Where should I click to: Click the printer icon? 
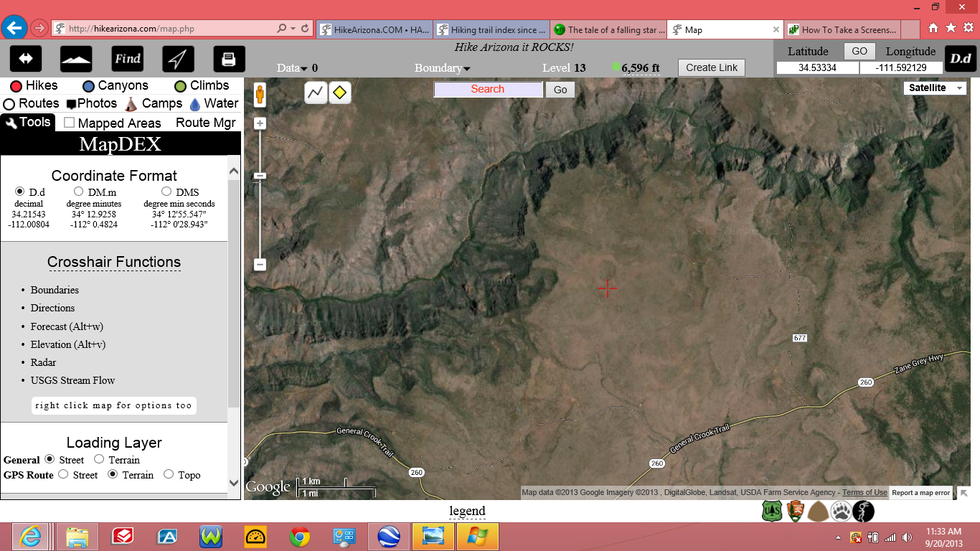click(229, 59)
